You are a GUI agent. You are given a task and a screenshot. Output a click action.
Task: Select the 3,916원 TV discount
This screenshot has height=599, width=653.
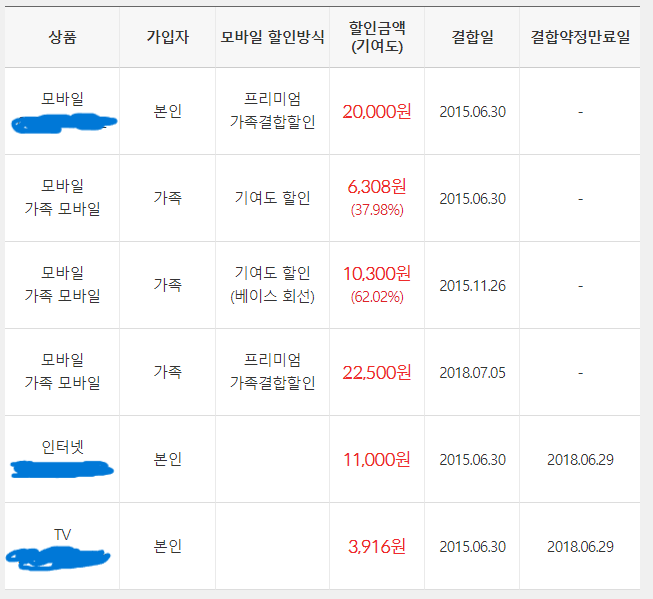377,547
